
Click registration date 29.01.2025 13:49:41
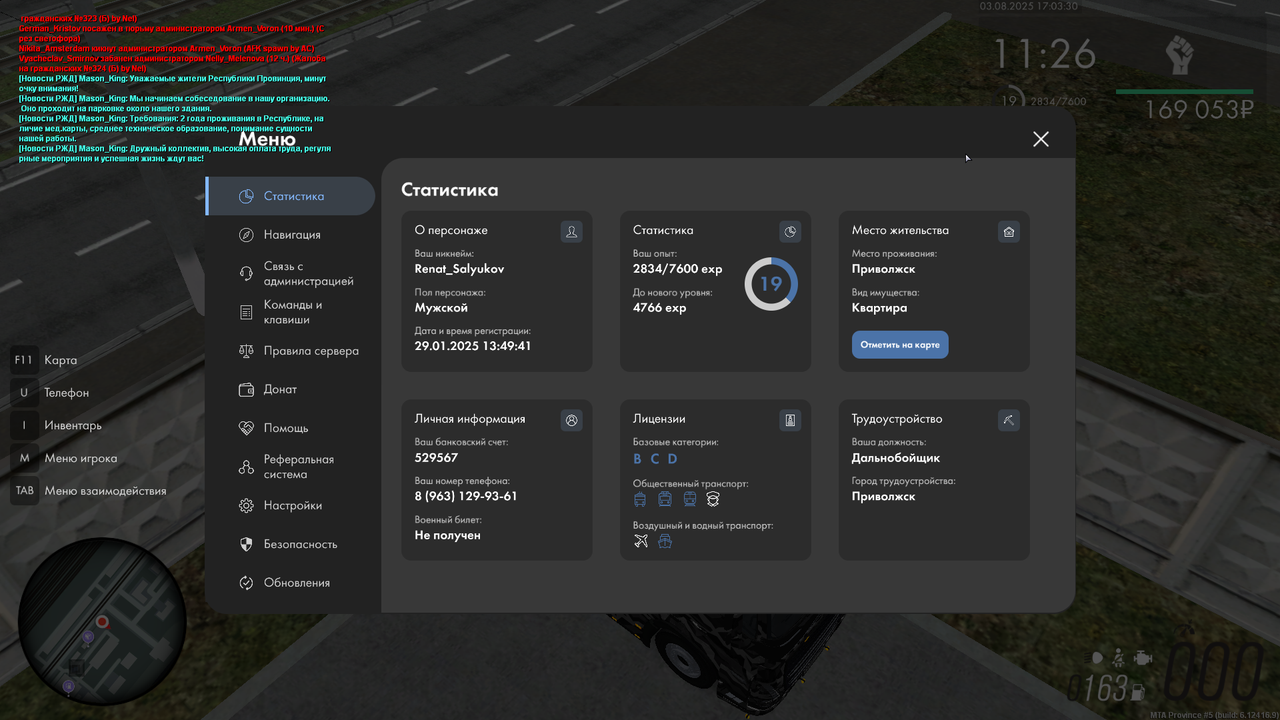473,346
